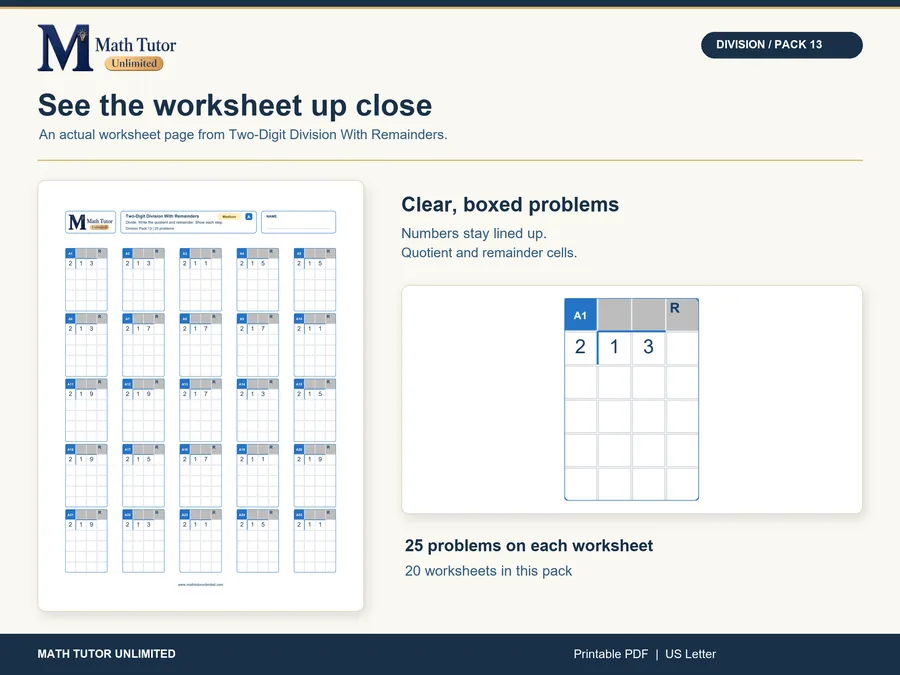The width and height of the screenshot is (900, 675).
Task: Click the DIVISION / PACK 13 pill
Action: [781, 45]
